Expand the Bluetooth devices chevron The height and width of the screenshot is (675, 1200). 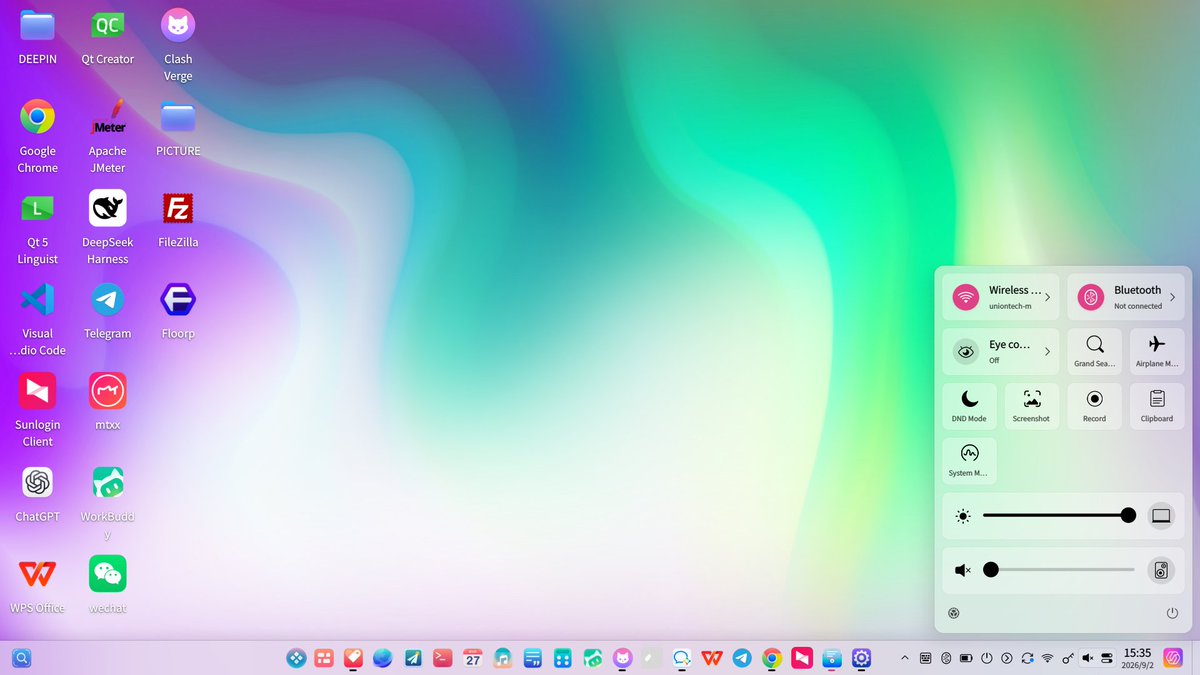click(x=1172, y=297)
